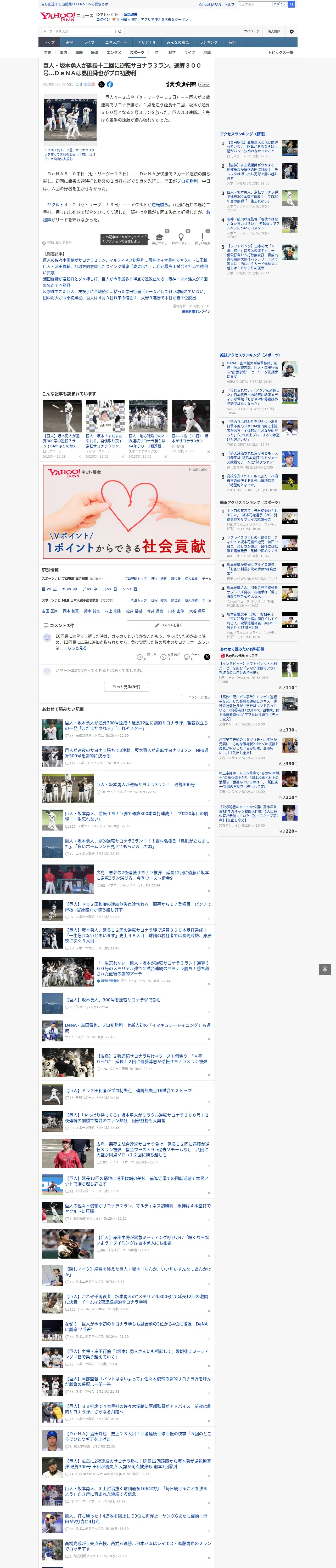
Task: Click the magnifier beside the keyword search box
Action: 120,32
